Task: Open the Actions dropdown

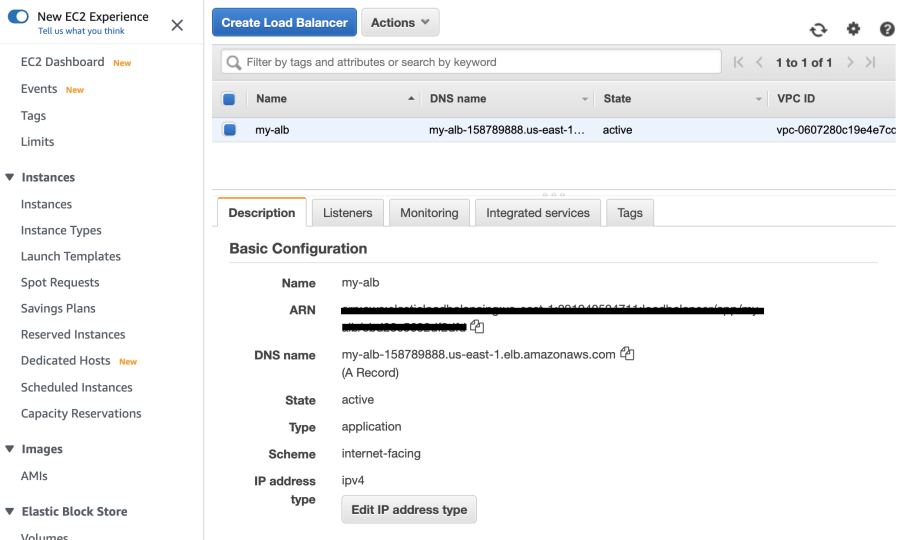Action: click(x=400, y=22)
